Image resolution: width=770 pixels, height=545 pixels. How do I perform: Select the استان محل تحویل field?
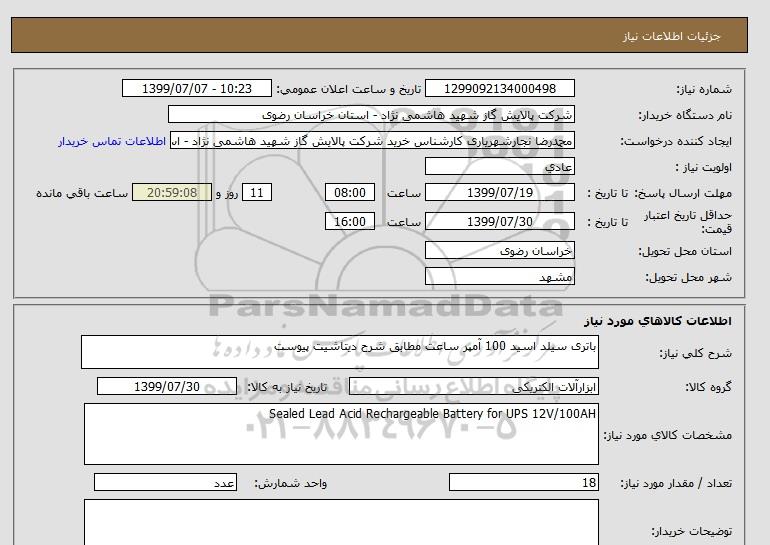click(500, 251)
